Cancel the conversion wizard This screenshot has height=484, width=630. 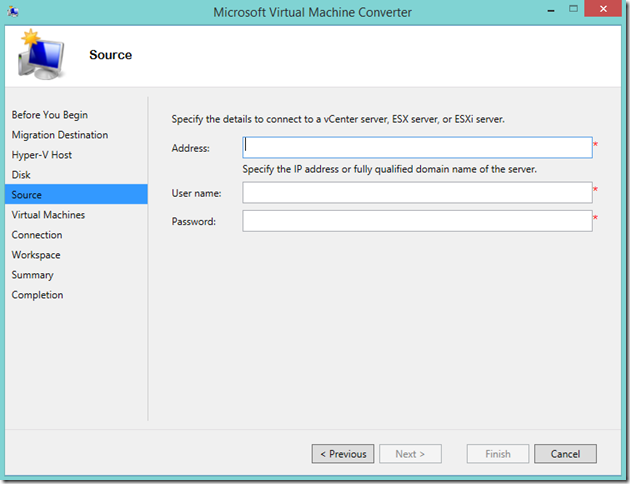565,454
